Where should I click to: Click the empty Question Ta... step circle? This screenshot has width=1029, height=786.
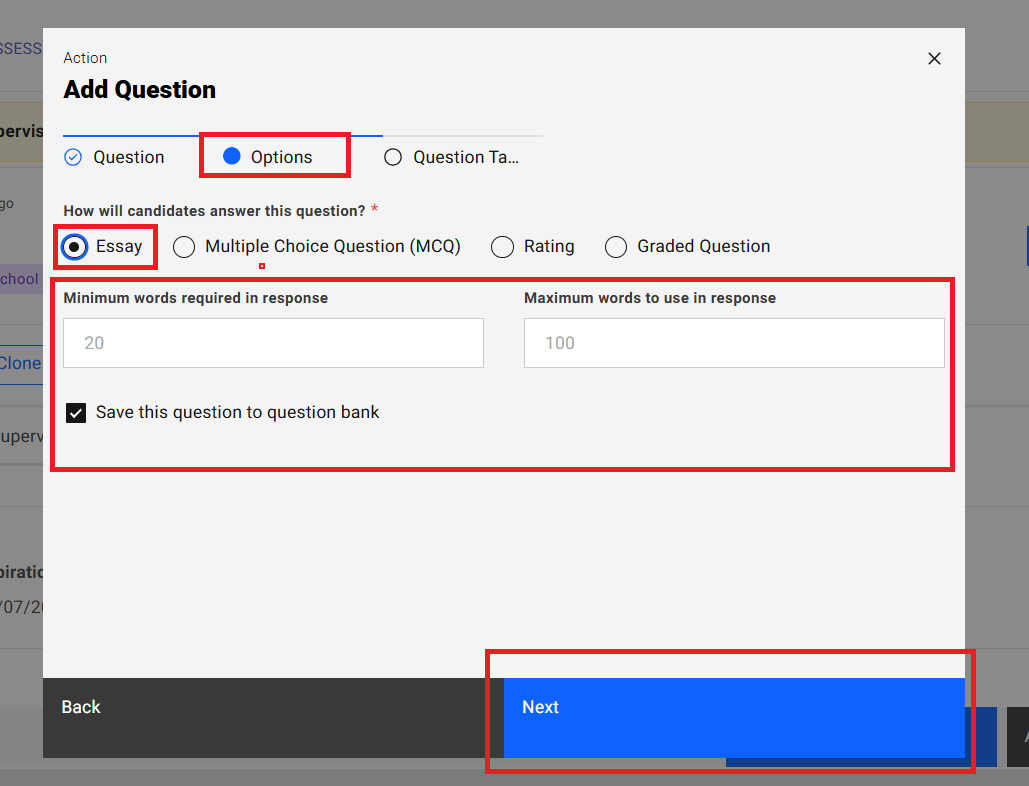point(393,157)
